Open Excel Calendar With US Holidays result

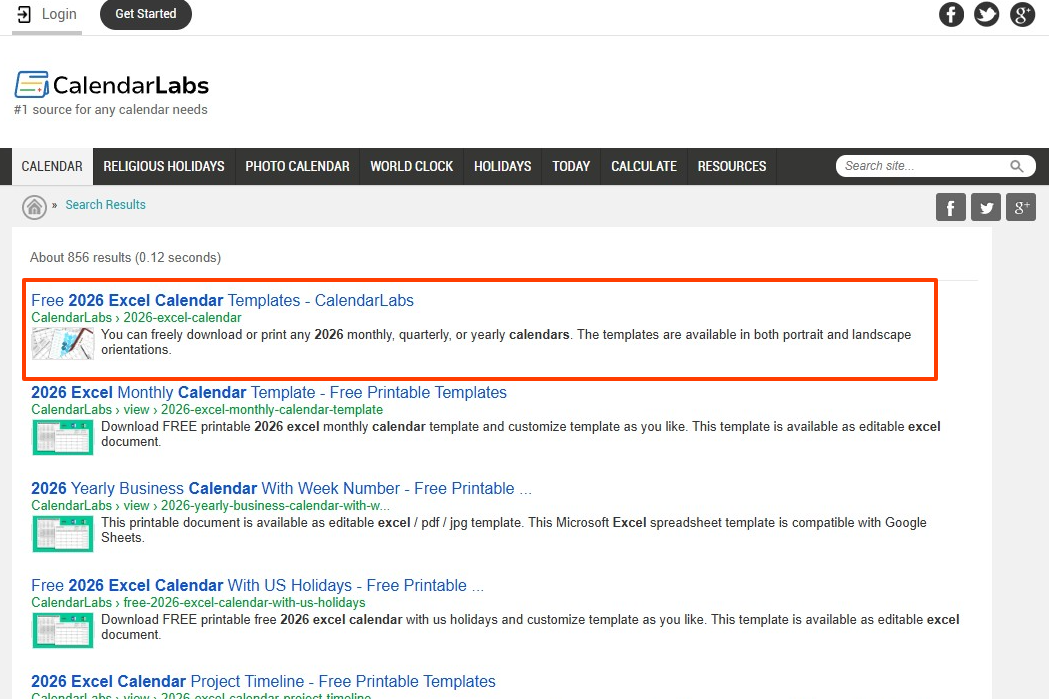(258, 585)
